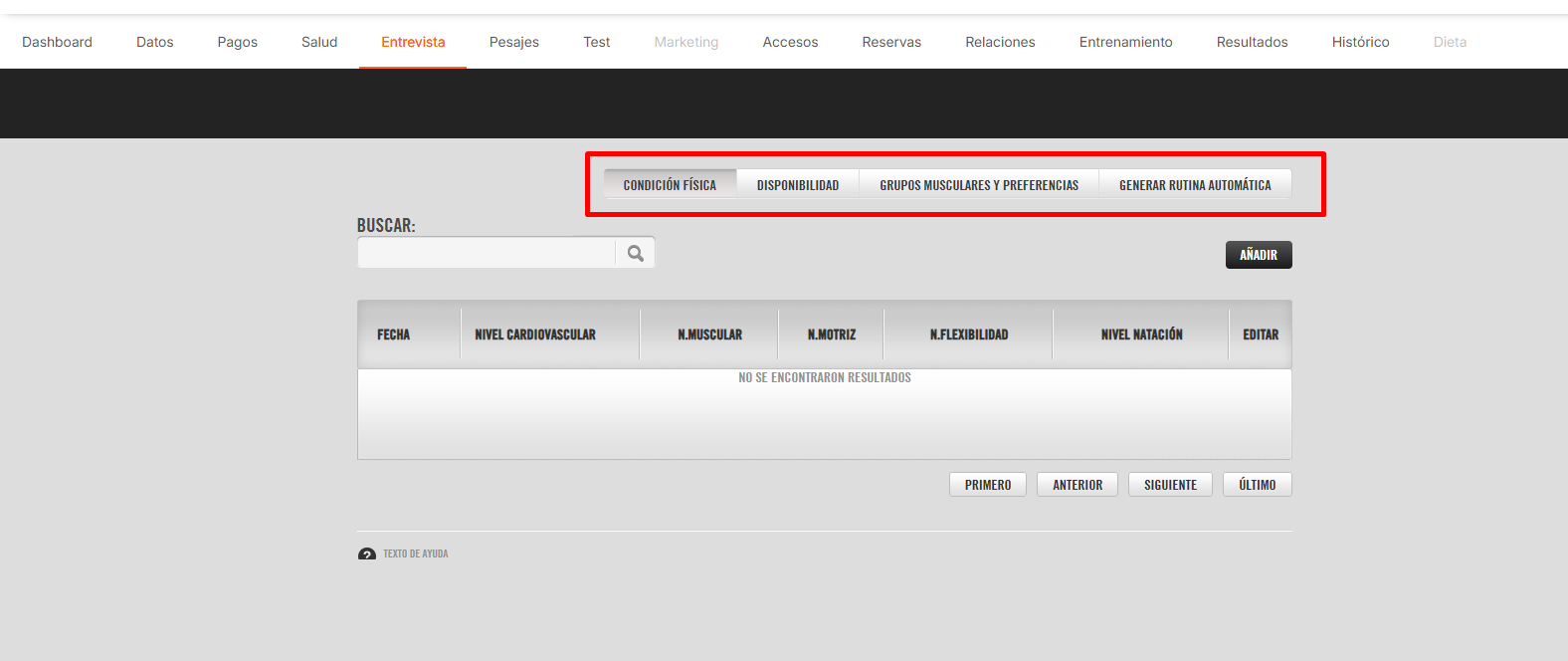Open the Reservas tab

point(891,42)
